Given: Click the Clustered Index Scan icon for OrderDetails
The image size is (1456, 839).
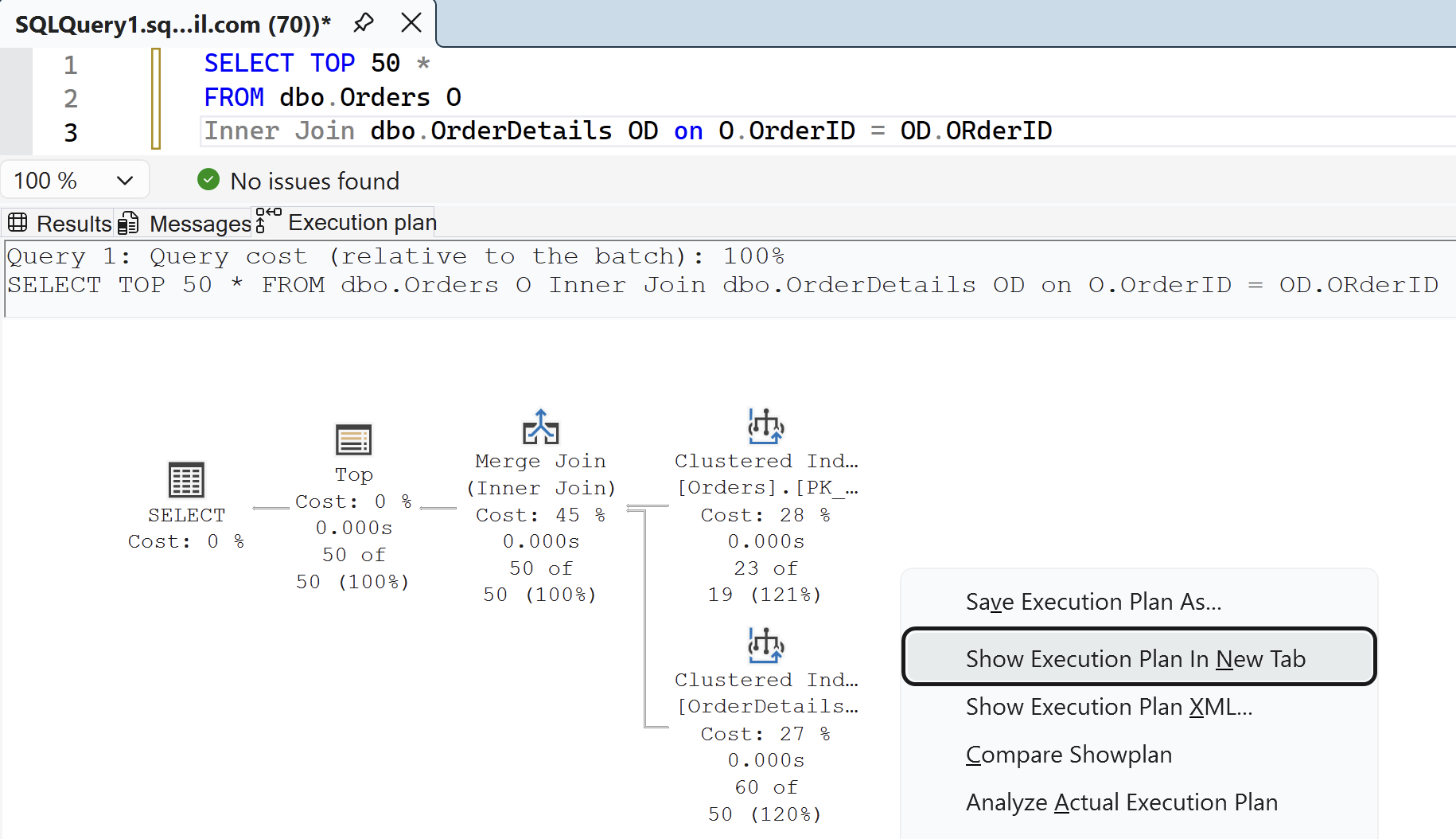Looking at the screenshot, I should 765,646.
